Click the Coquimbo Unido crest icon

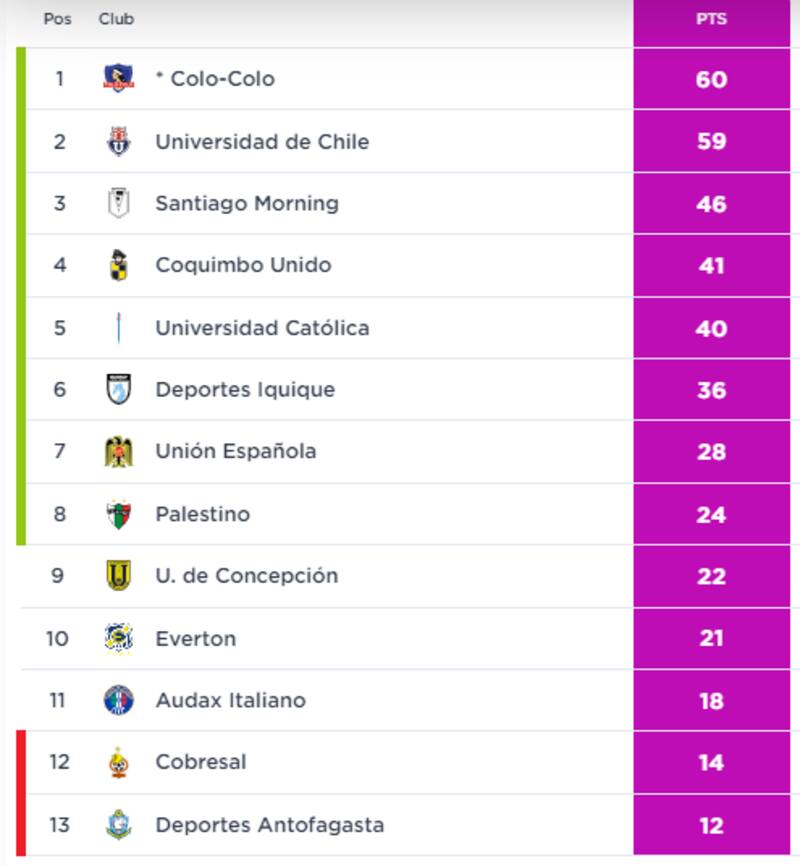pyautogui.click(x=118, y=265)
